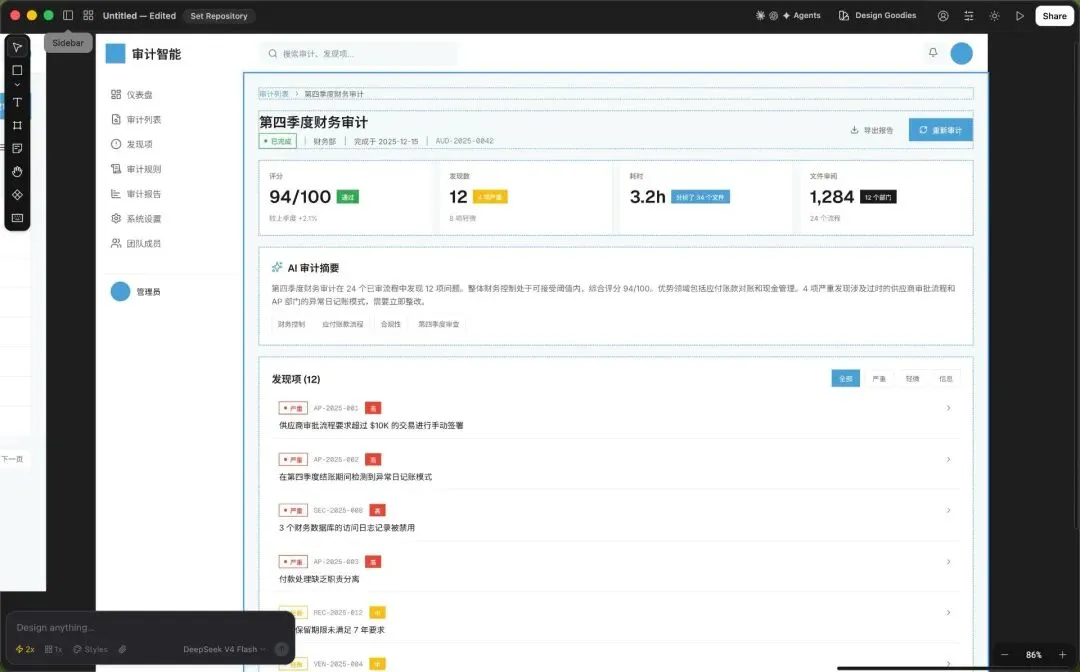Toggle light/dark theme sun icon
1080x672 pixels.
[994, 15]
